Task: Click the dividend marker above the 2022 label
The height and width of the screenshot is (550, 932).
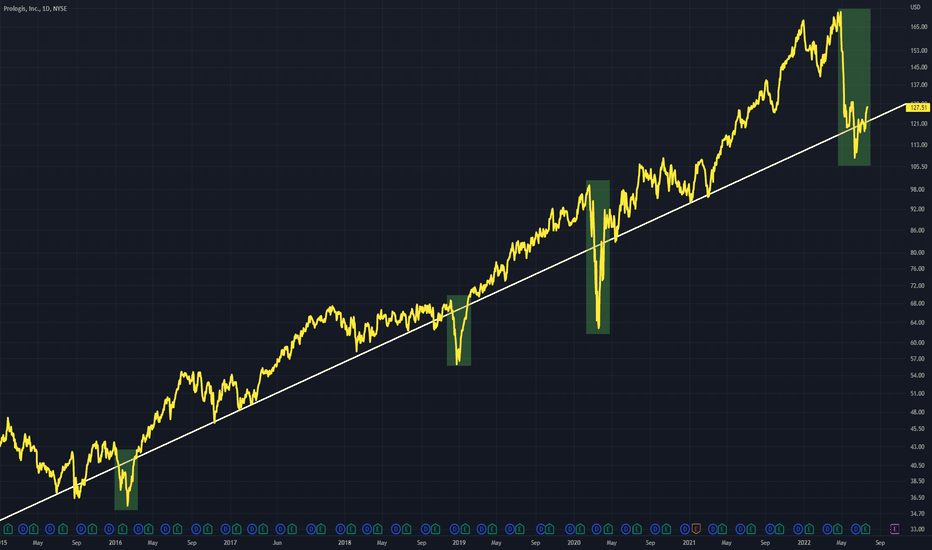Action: click(798, 529)
